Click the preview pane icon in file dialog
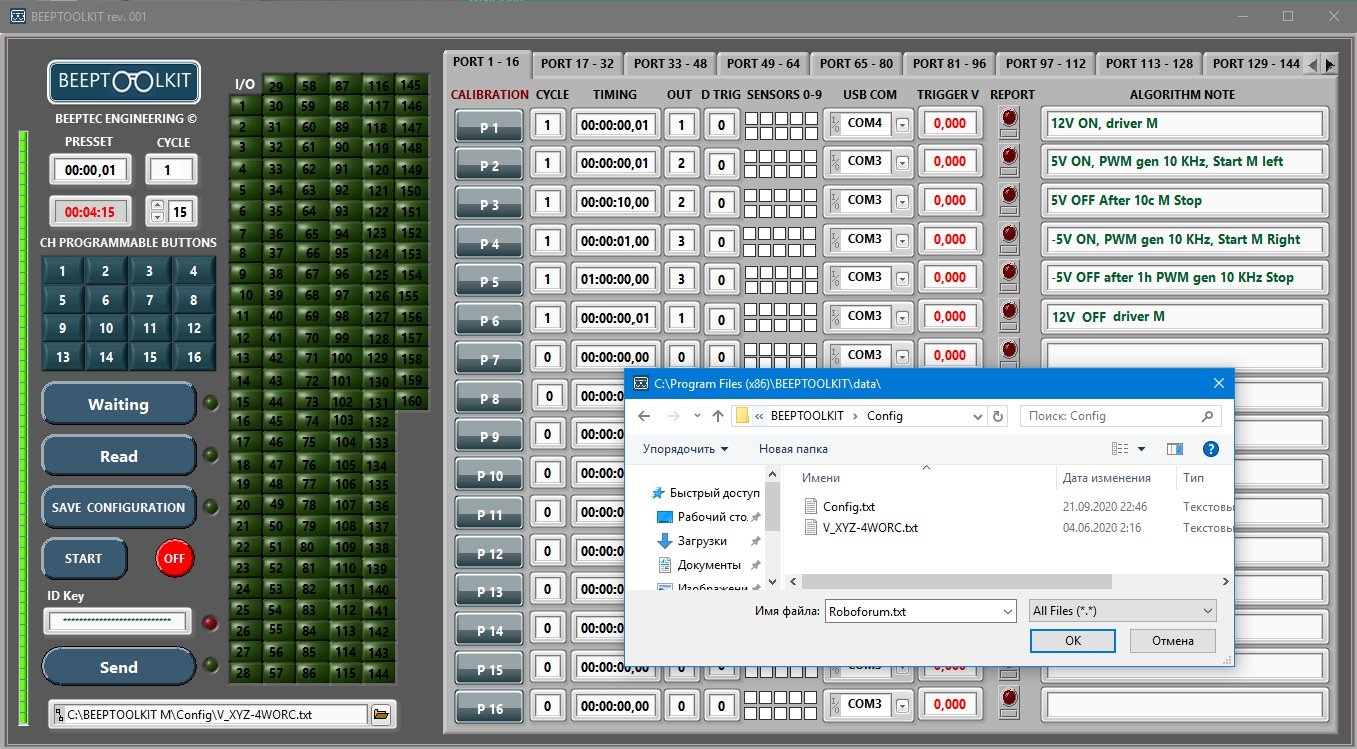This screenshot has width=1357, height=749. 1174,449
